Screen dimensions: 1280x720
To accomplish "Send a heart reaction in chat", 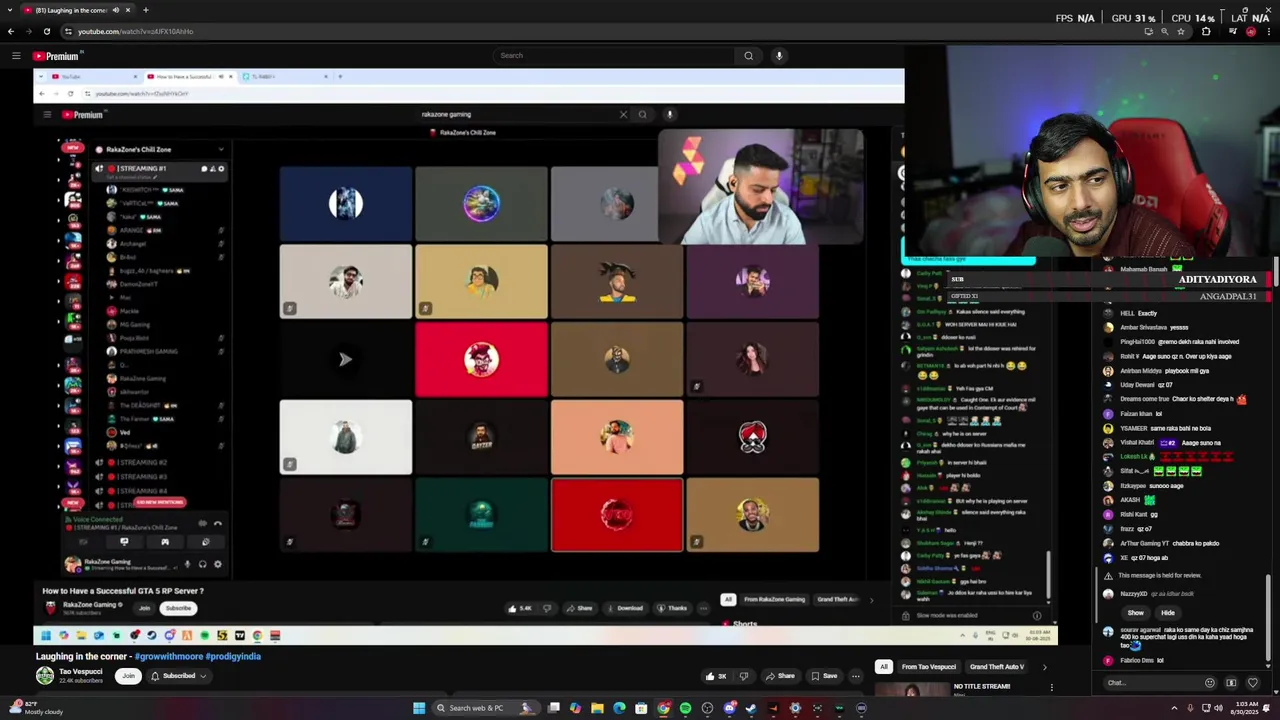I will click(1252, 683).
